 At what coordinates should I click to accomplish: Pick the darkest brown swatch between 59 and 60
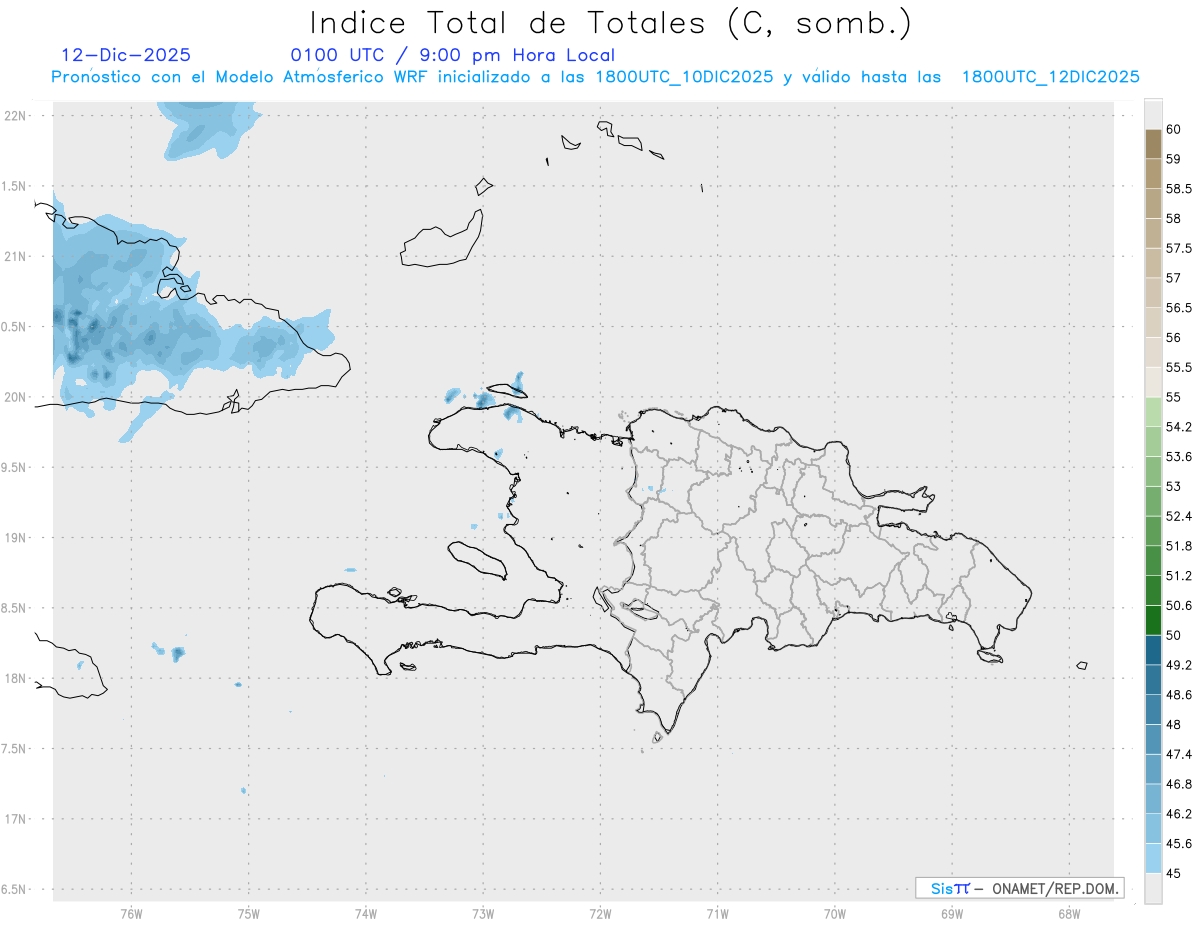tap(1153, 144)
